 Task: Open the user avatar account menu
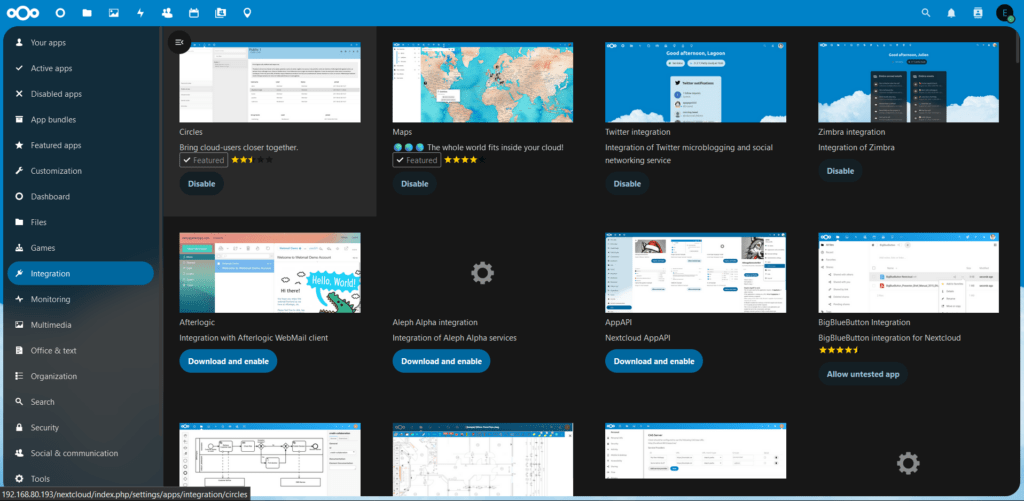coord(1005,13)
